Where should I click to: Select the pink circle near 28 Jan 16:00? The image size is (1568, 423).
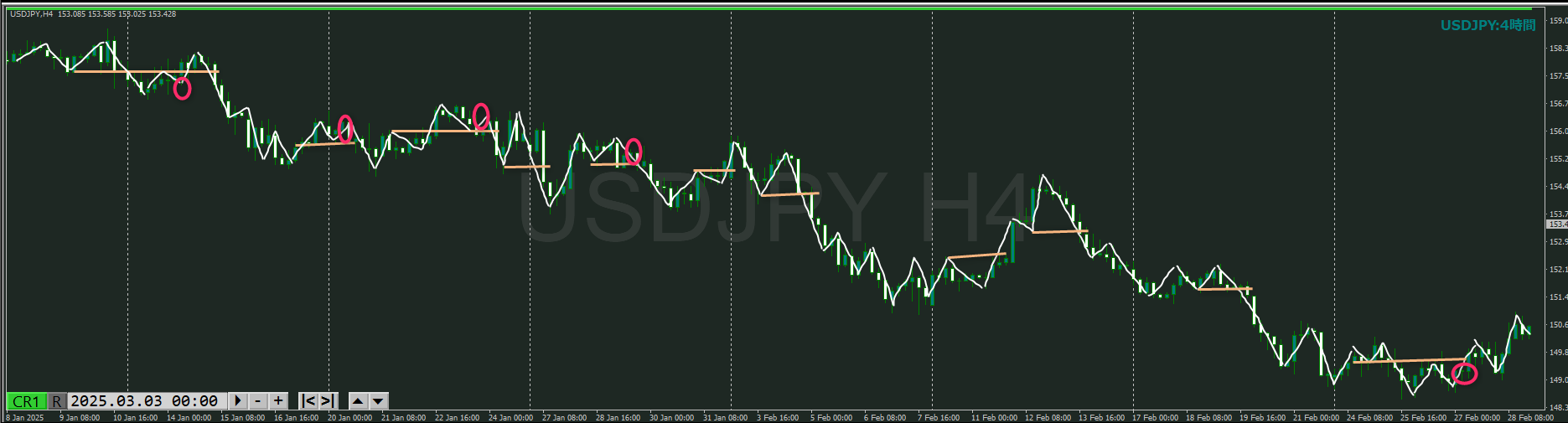tap(634, 151)
